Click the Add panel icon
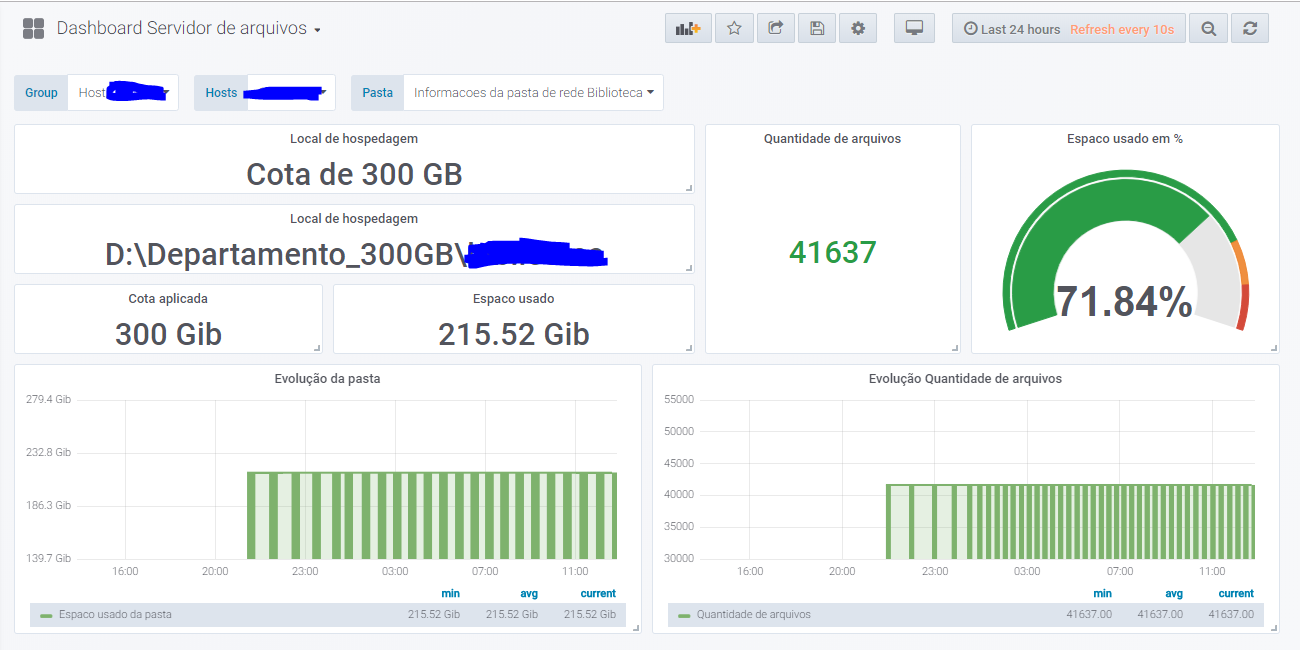The image size is (1300, 650). click(x=688, y=28)
